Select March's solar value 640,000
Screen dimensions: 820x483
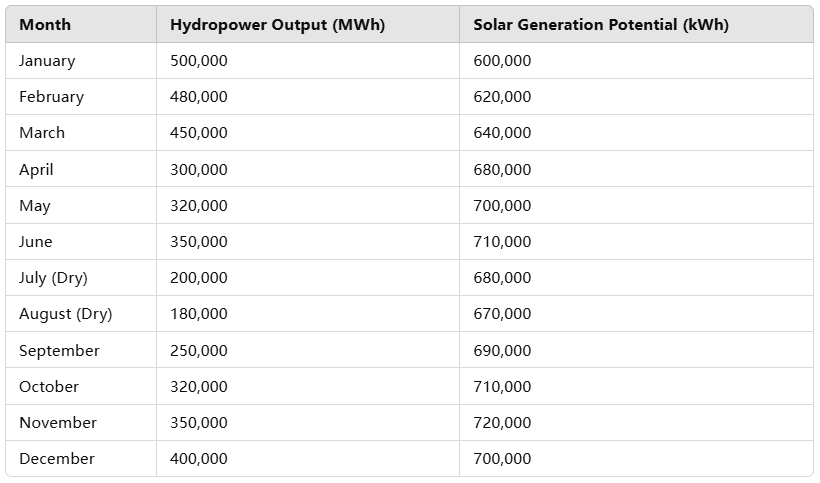[502, 133]
